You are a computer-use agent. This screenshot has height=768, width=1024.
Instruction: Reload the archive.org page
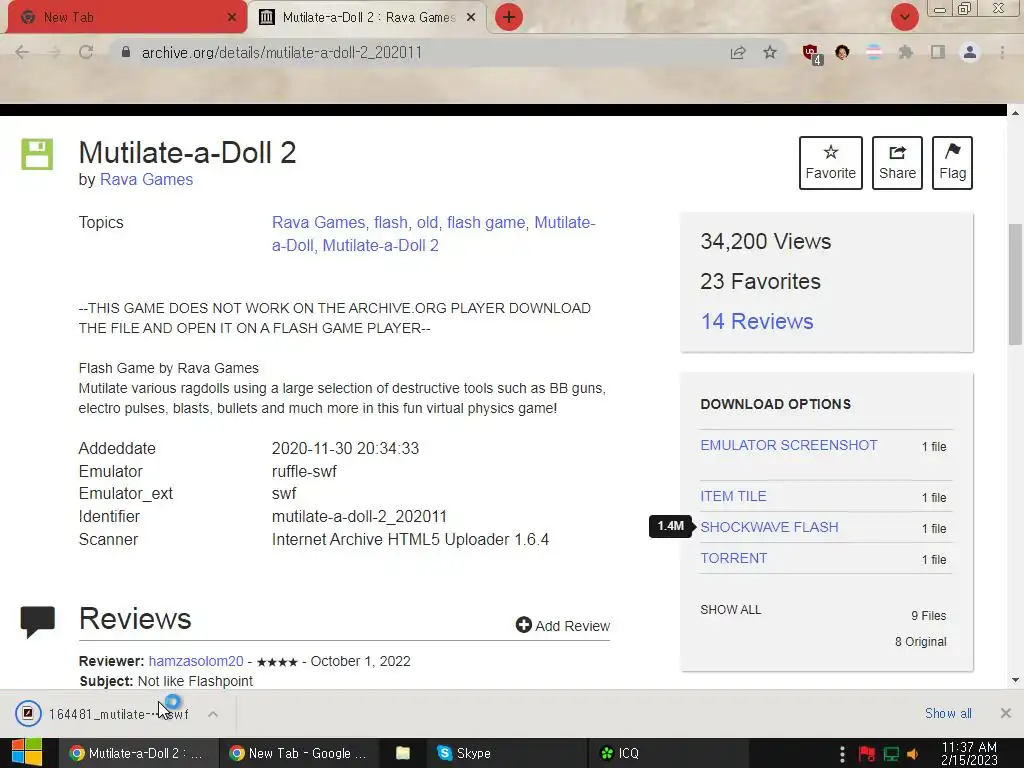coord(86,52)
